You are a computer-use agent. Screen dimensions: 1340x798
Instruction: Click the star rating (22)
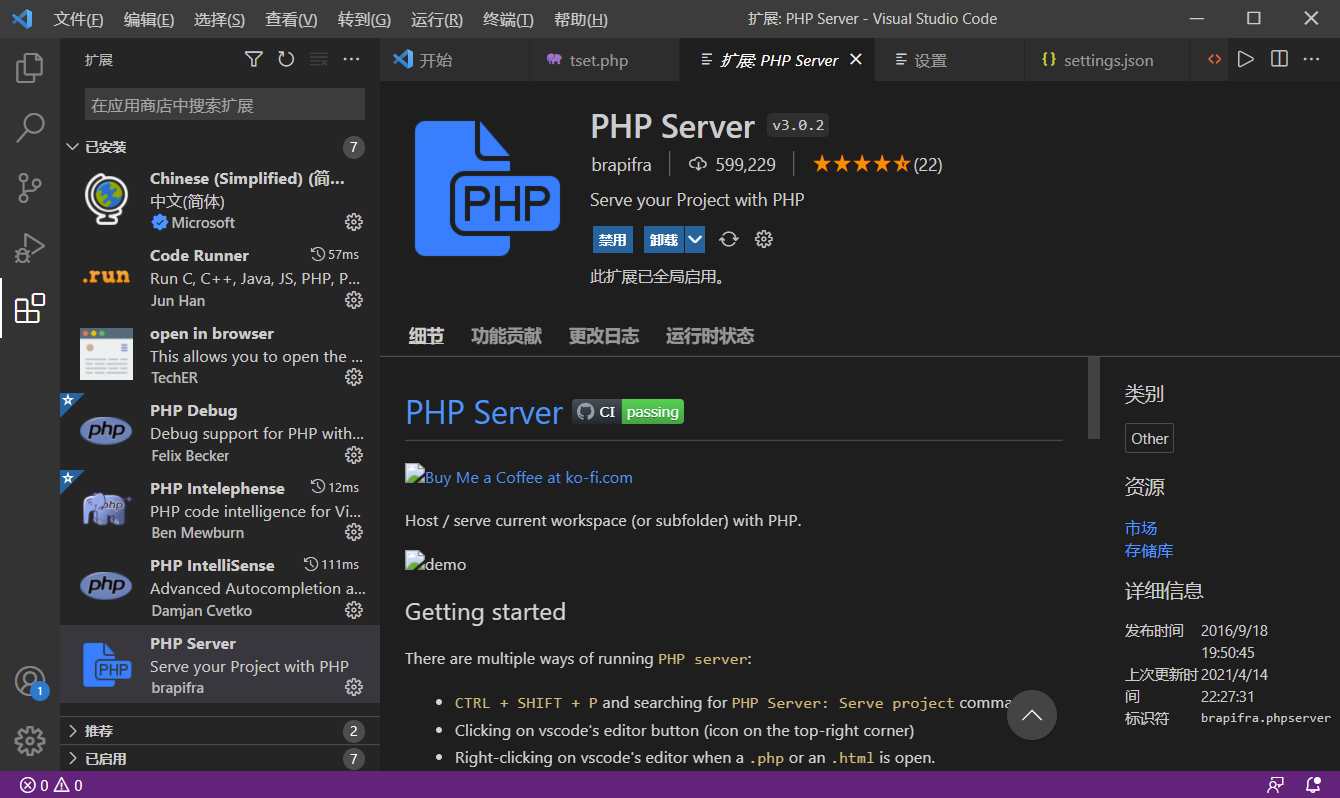pyautogui.click(x=877, y=164)
